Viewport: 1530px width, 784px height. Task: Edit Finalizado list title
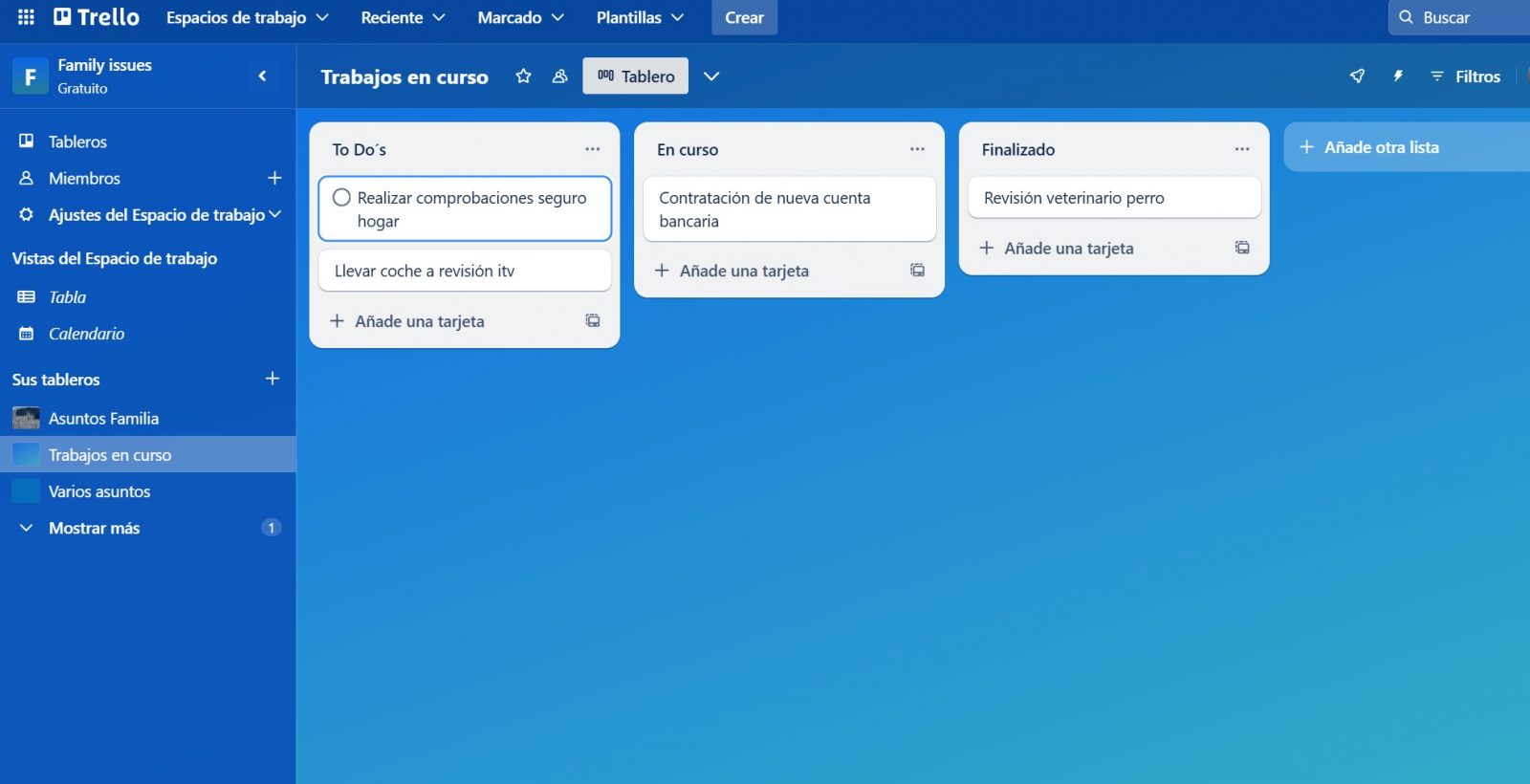click(x=1018, y=149)
